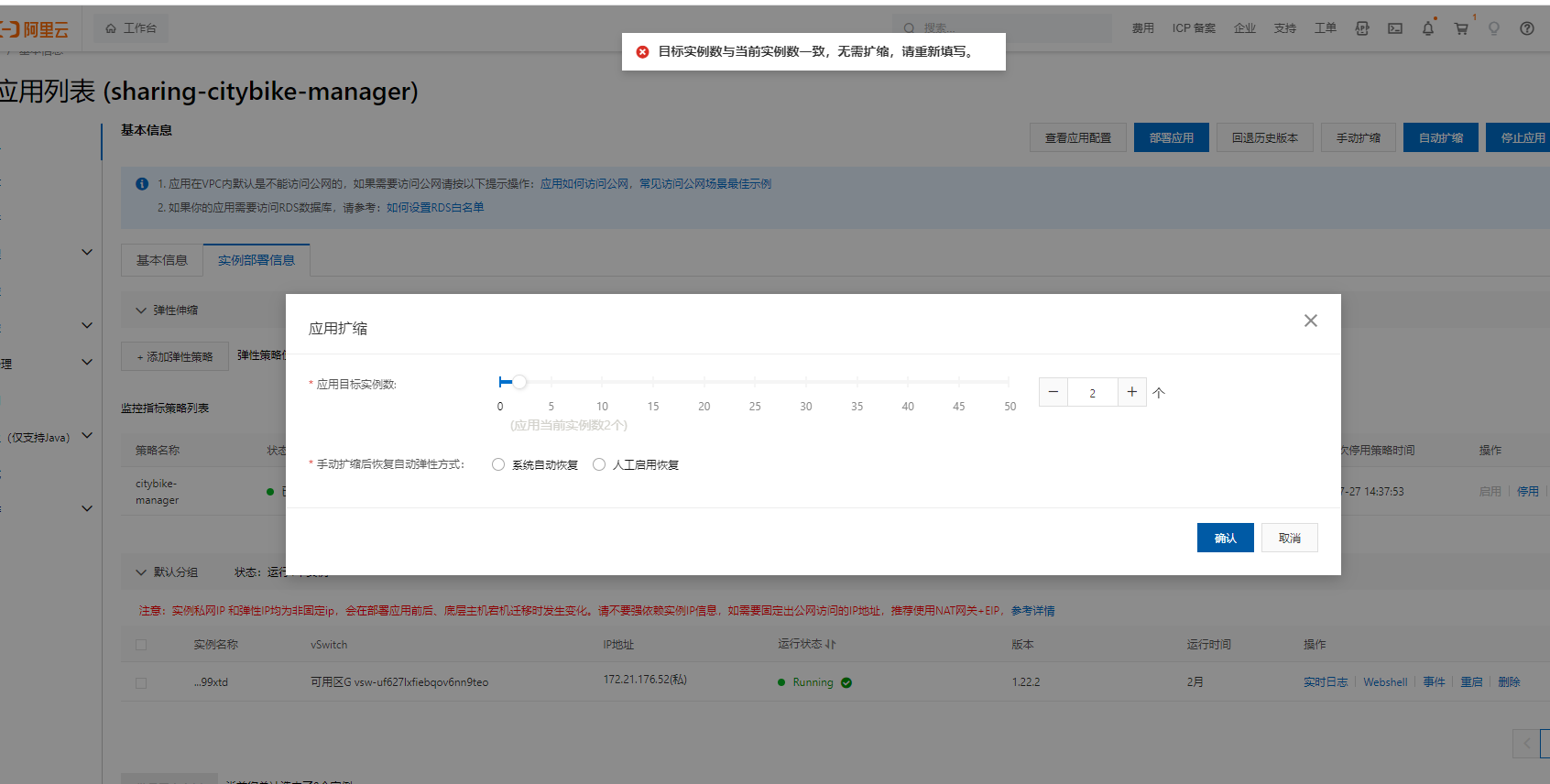Image resolution: width=1550 pixels, height=784 pixels.
Task: Open the API explorer icon in top bar
Action: [x=1362, y=28]
